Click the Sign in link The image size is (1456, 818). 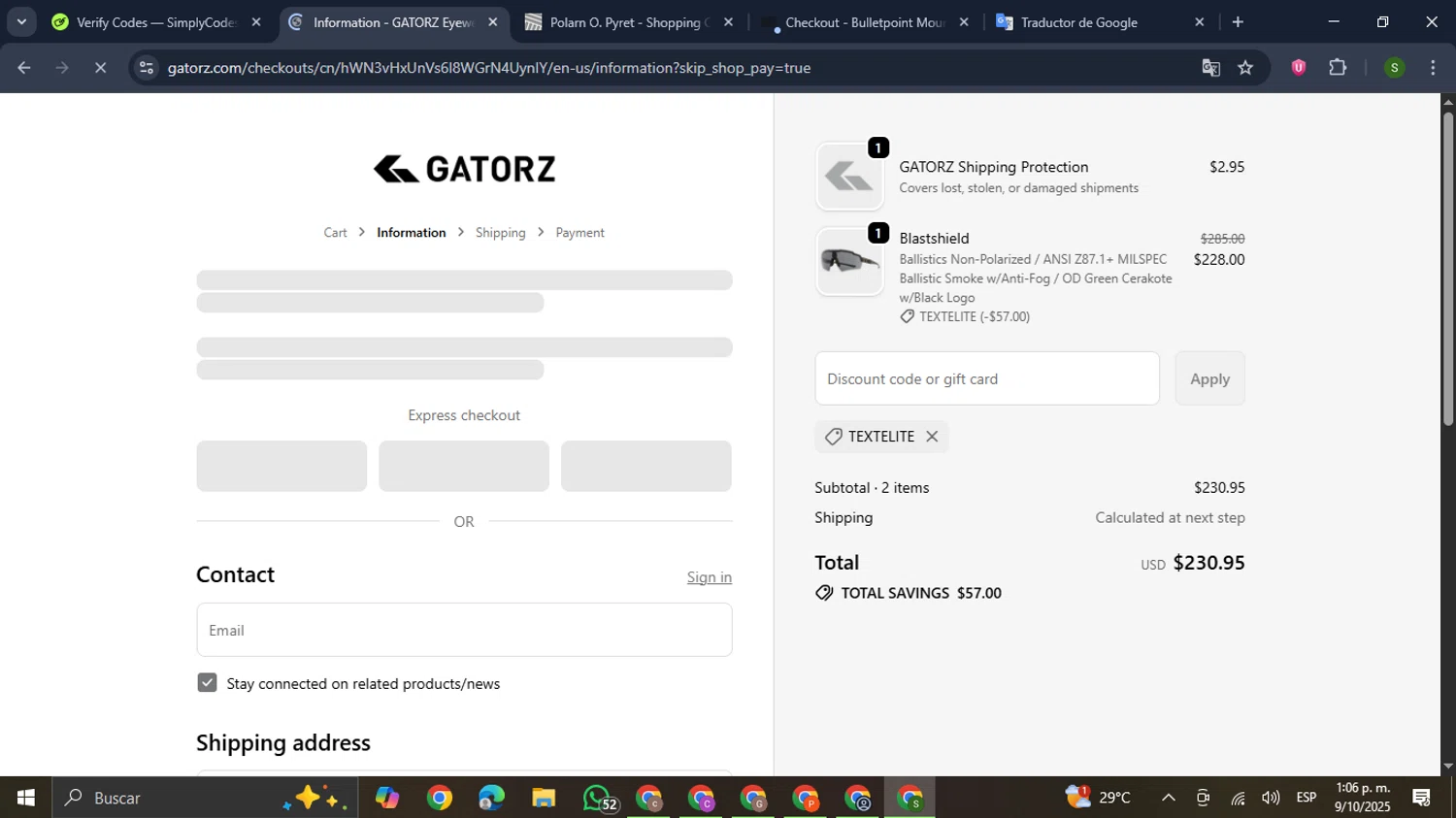pos(710,577)
